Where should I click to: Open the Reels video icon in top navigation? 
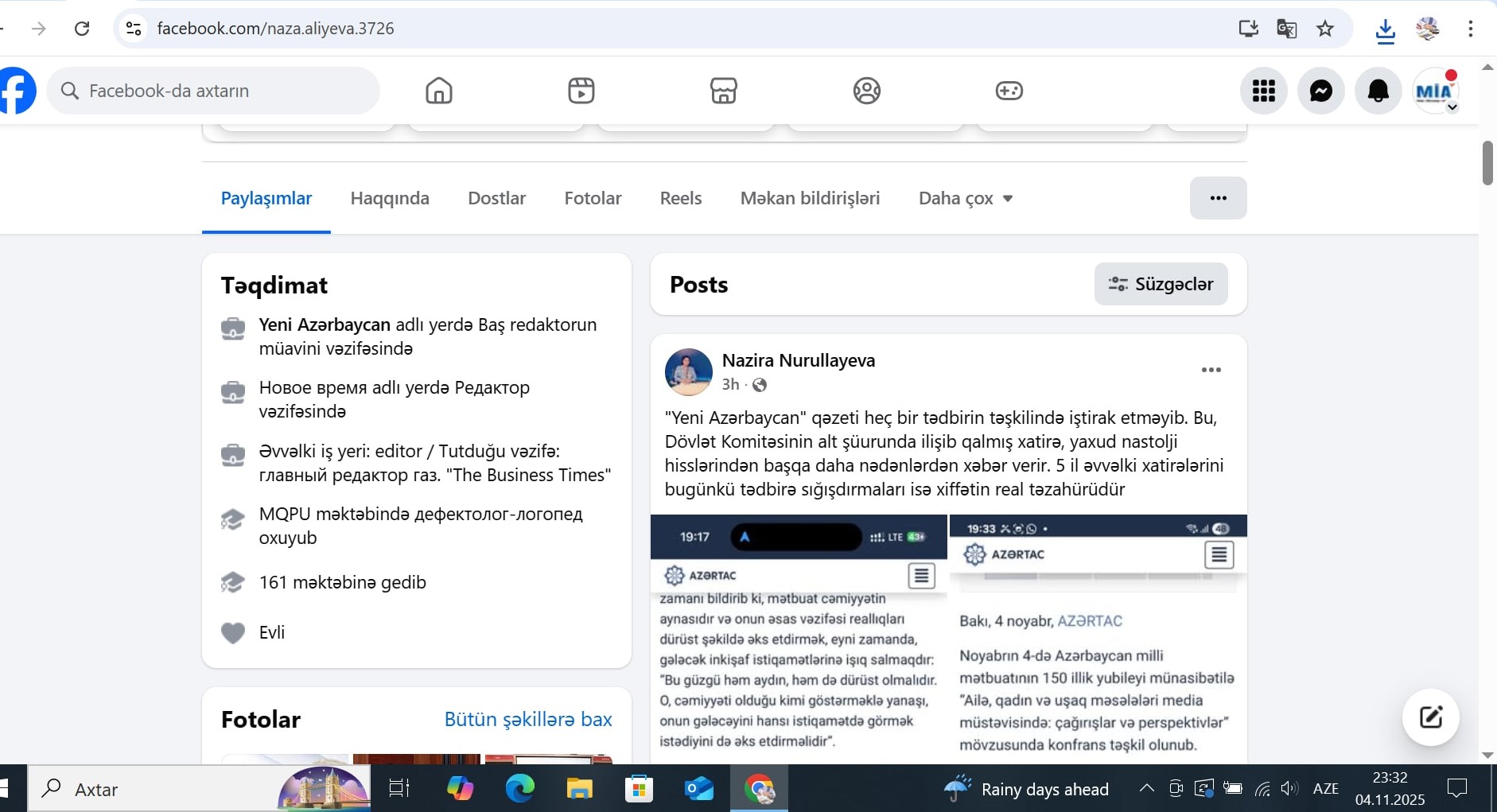(x=581, y=91)
